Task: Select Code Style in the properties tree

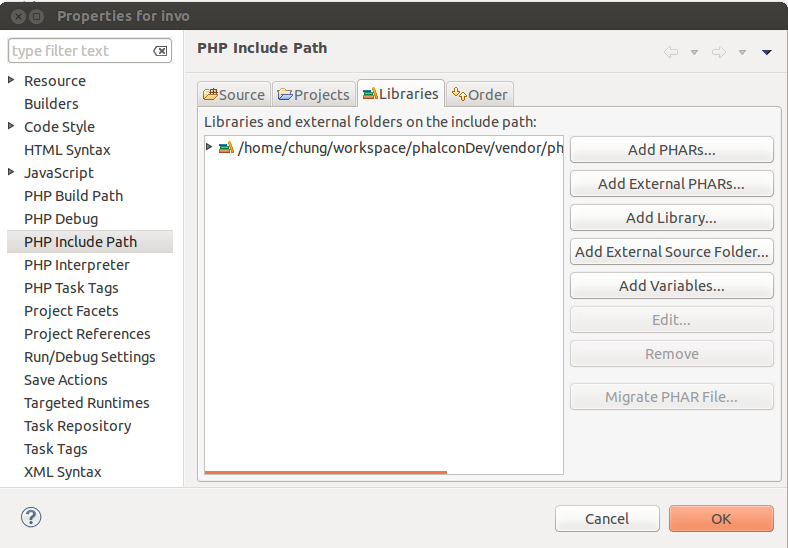Action: 59,127
